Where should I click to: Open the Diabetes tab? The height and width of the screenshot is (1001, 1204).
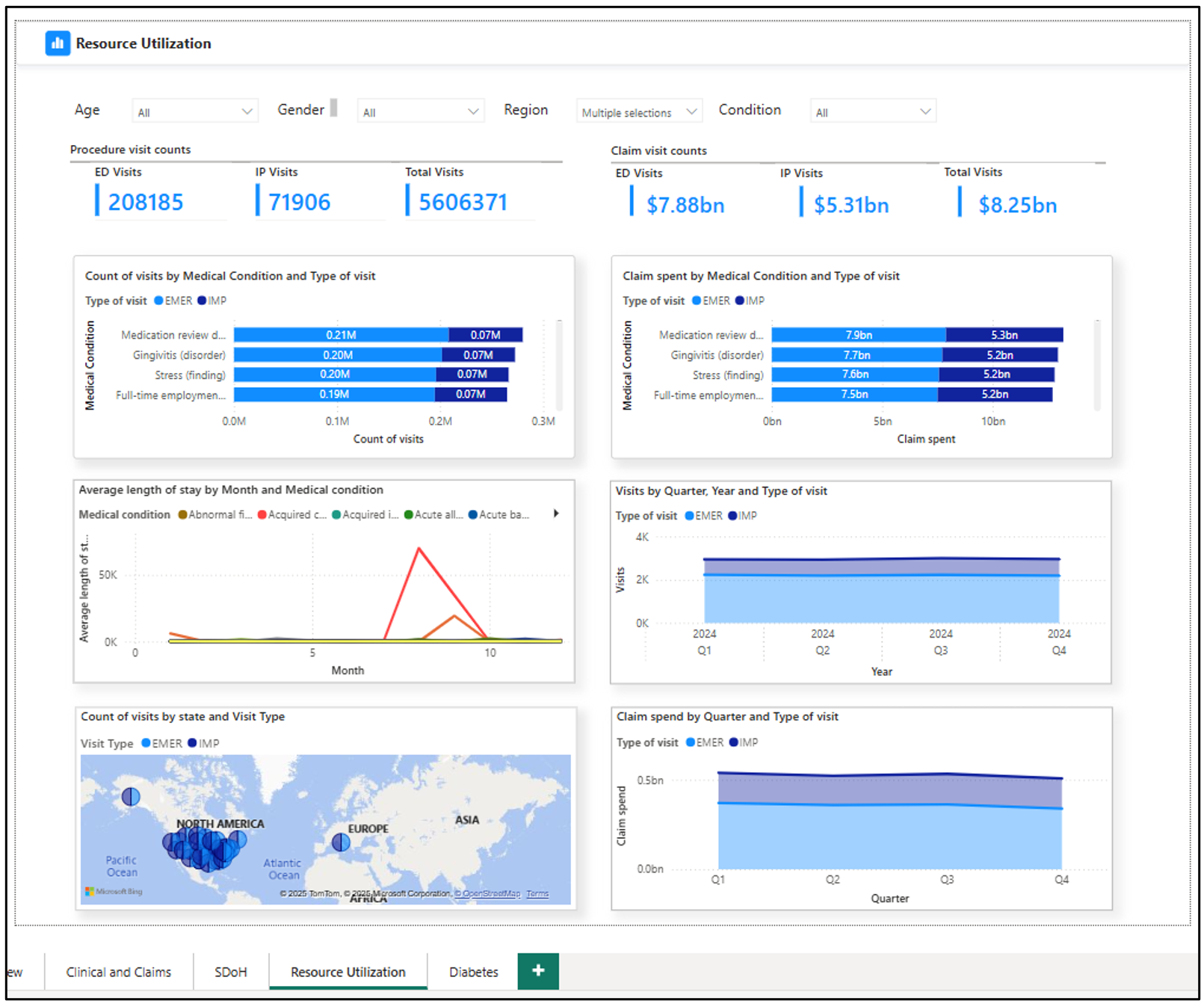coord(474,972)
